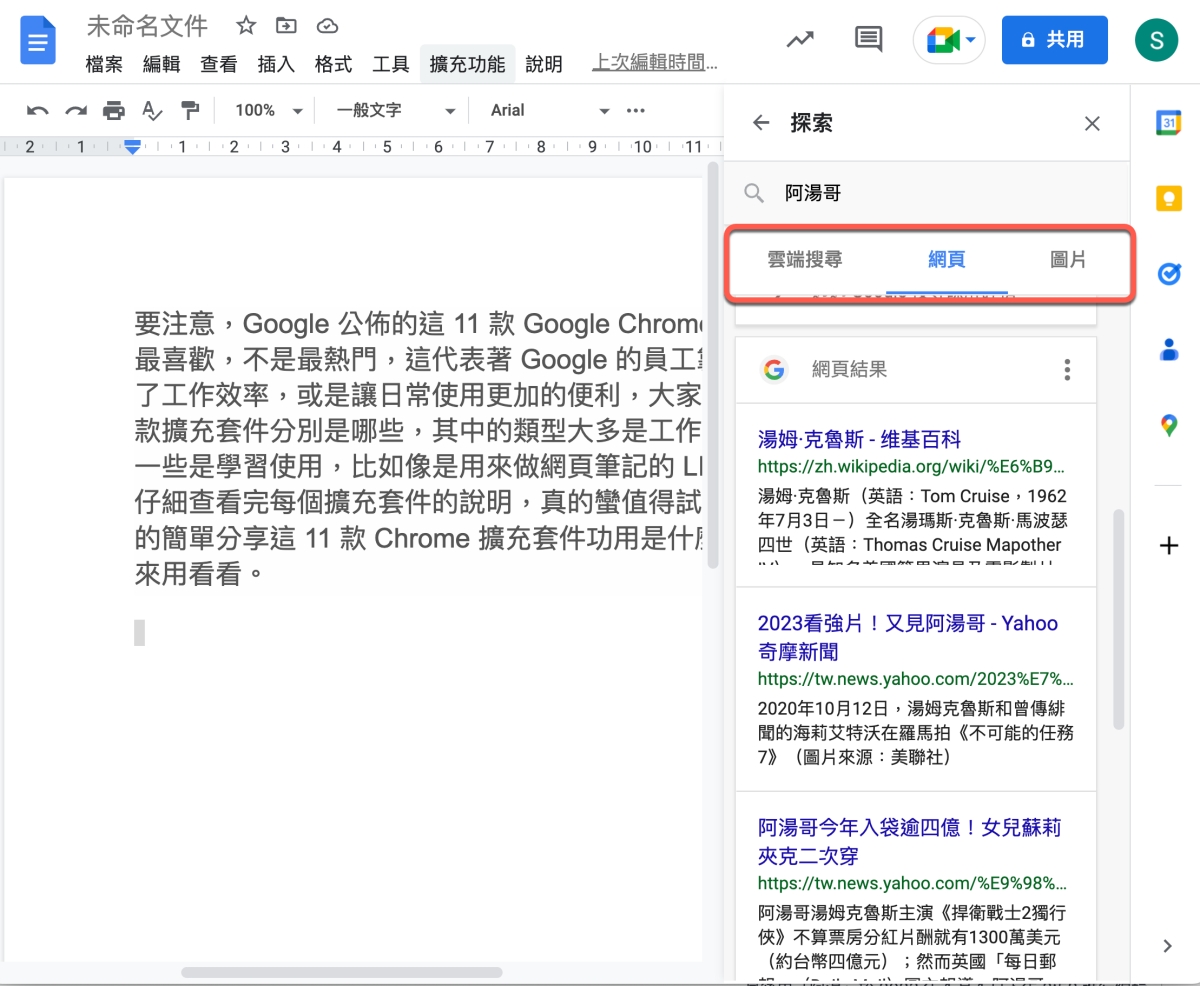This screenshot has height=986, width=1200.
Task: Open the 湯姆·克魯斯 - 维基百科 link
Action: (x=859, y=439)
